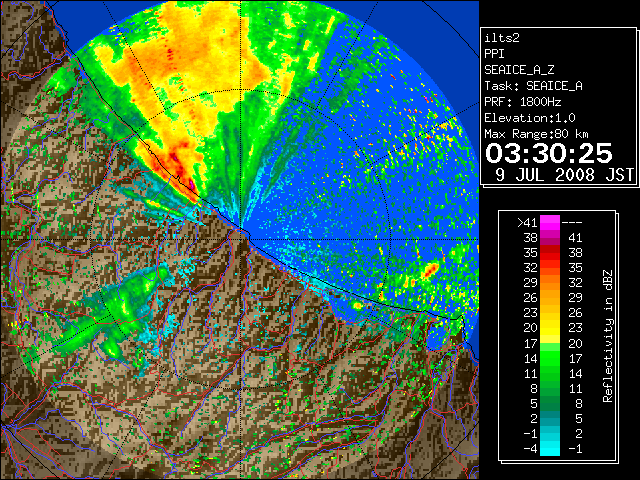Screen dimensions: 640x480
Task: Click the '-4' legend label
Action: pos(530,449)
